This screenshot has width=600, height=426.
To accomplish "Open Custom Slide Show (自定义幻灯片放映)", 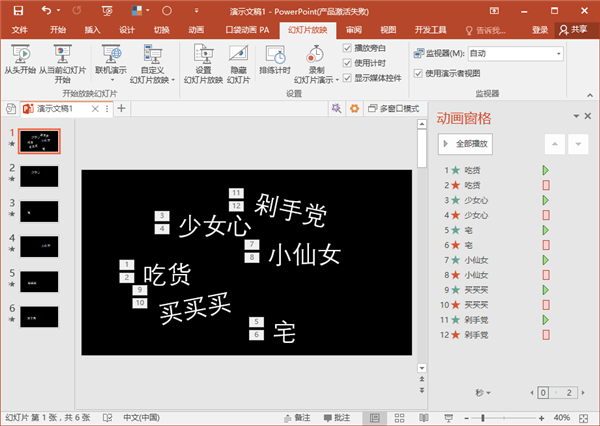I will coord(152,64).
